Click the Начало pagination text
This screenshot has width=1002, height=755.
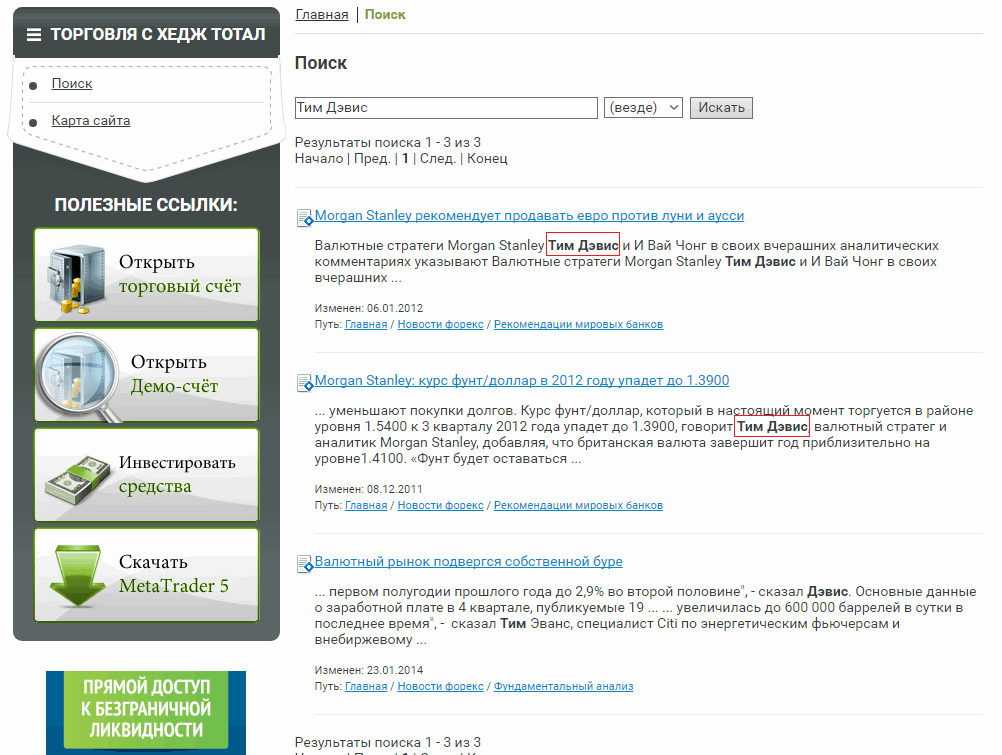pos(319,159)
